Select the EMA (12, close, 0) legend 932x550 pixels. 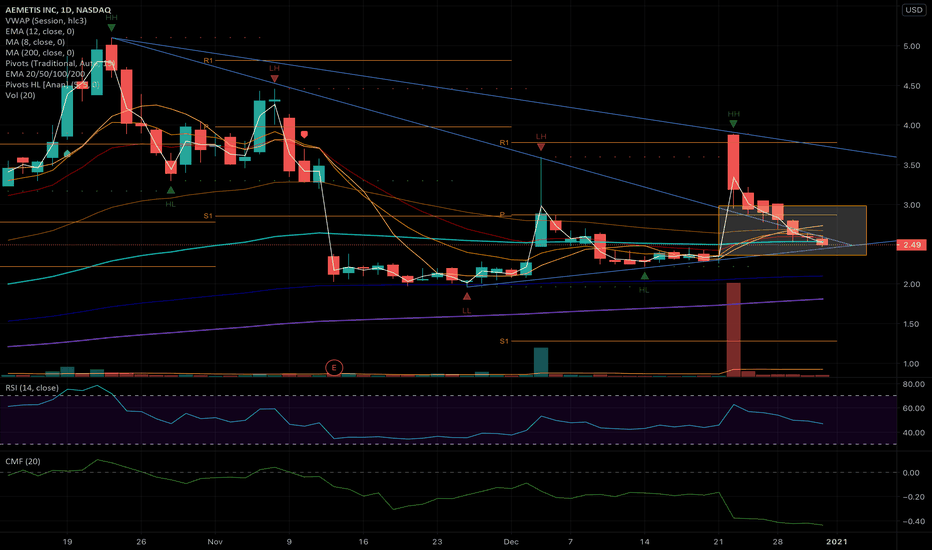point(40,32)
